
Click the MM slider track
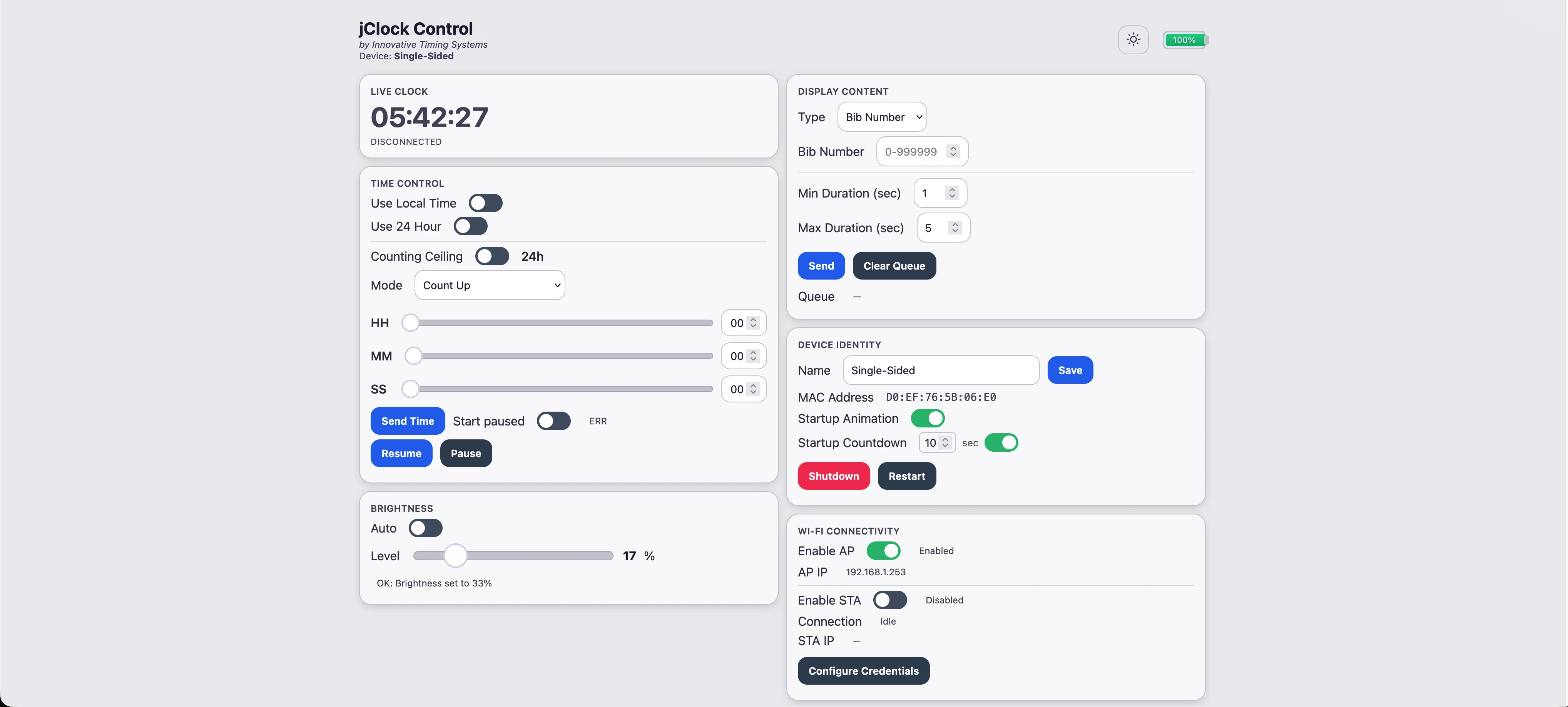click(x=559, y=356)
